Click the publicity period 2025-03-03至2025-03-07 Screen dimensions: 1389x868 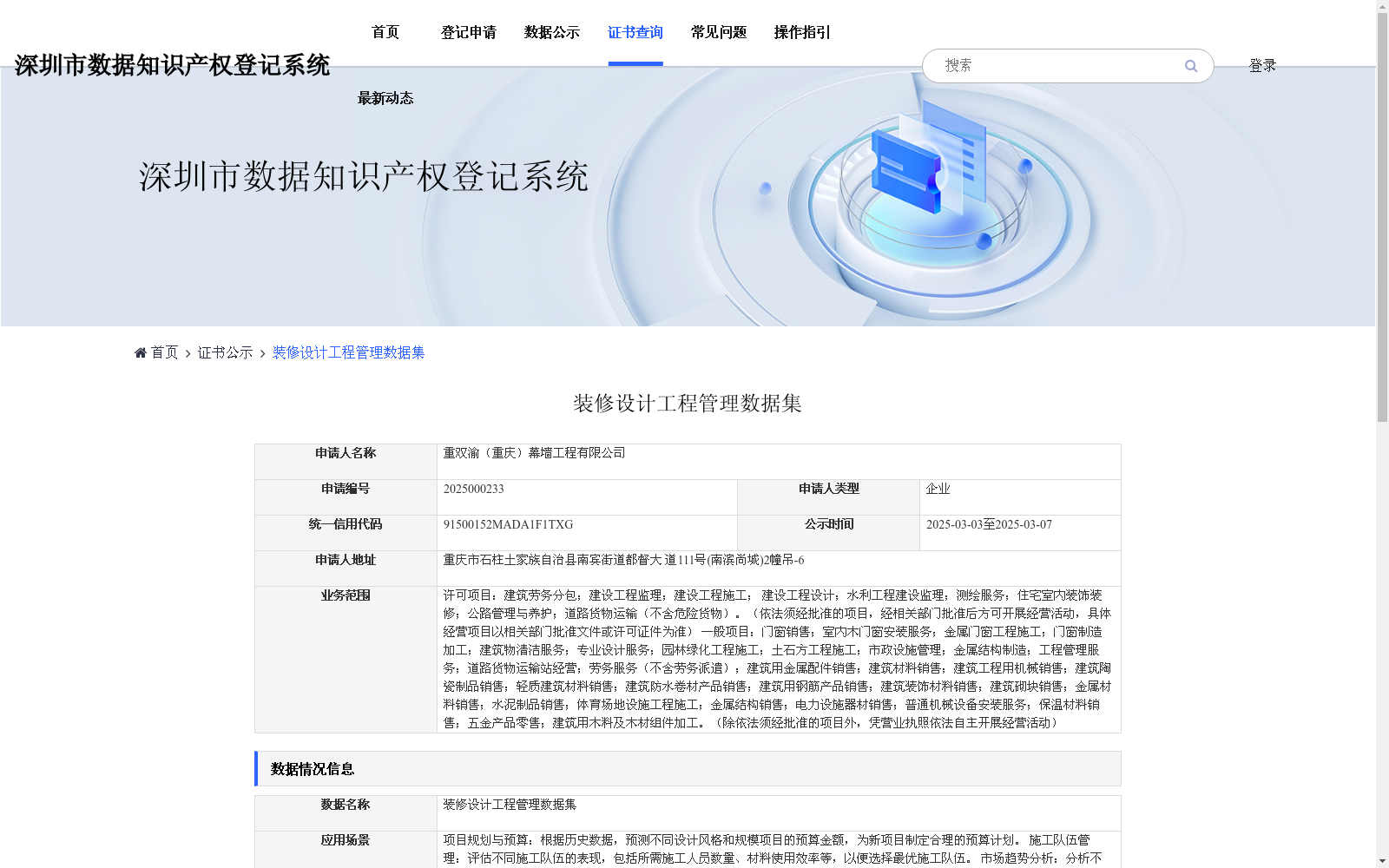coord(989,524)
